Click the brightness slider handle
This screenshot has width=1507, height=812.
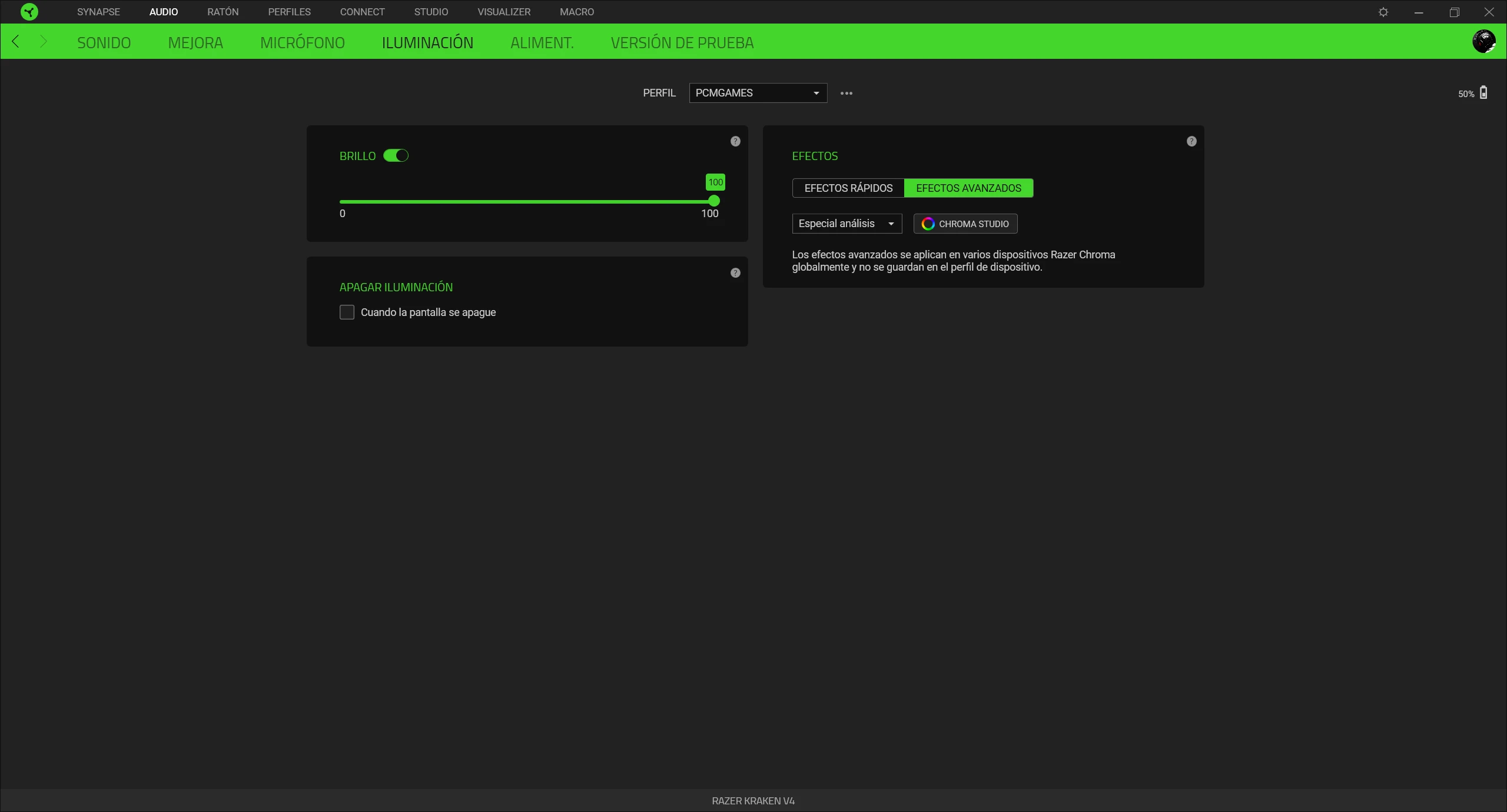point(714,201)
